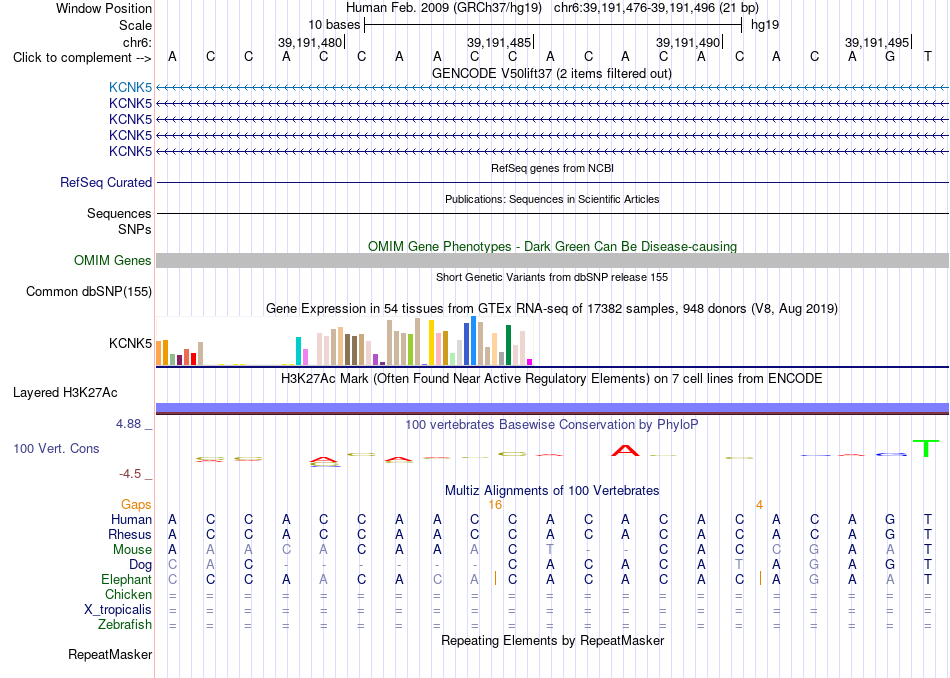Screen dimensions: 950x678
Task: Click the cyan bar in GTEx chart
Action: pyautogui.click(x=298, y=351)
